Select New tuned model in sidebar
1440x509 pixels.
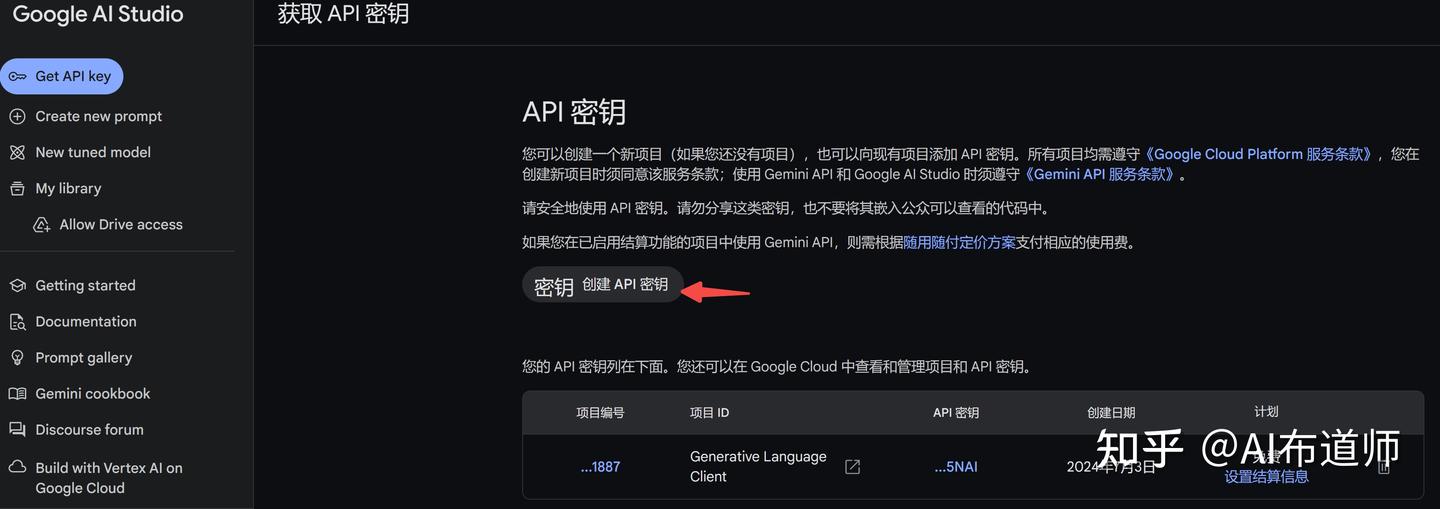(93, 152)
